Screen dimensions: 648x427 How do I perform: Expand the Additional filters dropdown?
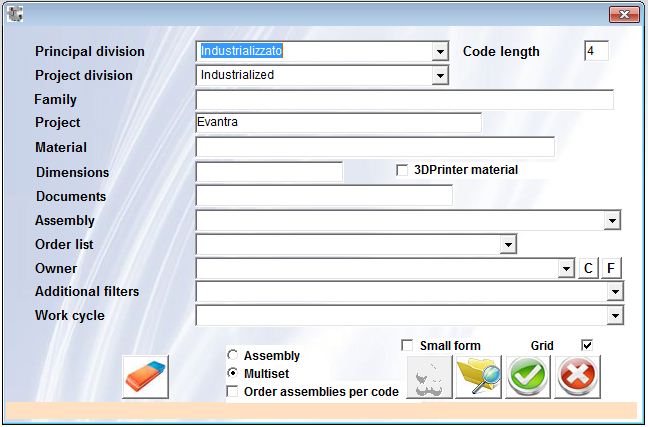pyautogui.click(x=615, y=292)
